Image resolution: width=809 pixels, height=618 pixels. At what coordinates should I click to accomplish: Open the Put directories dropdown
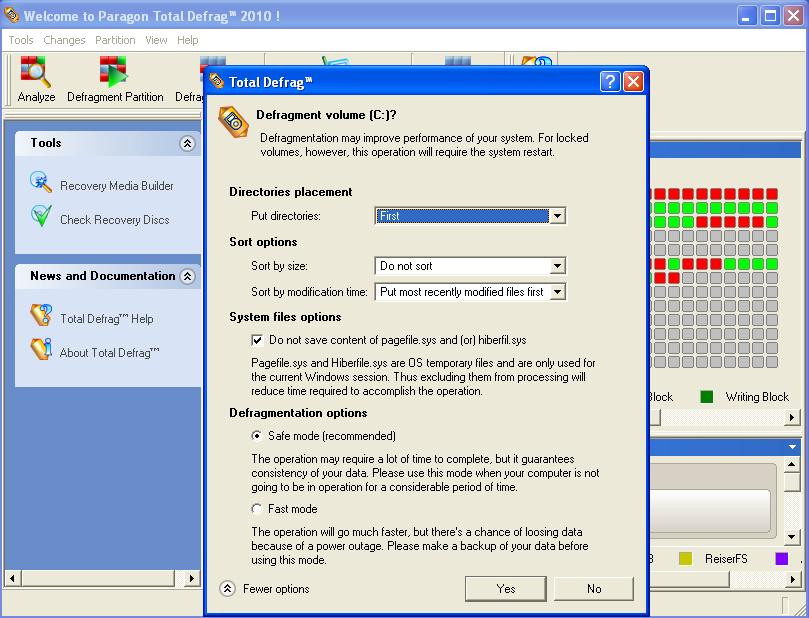[x=557, y=216]
